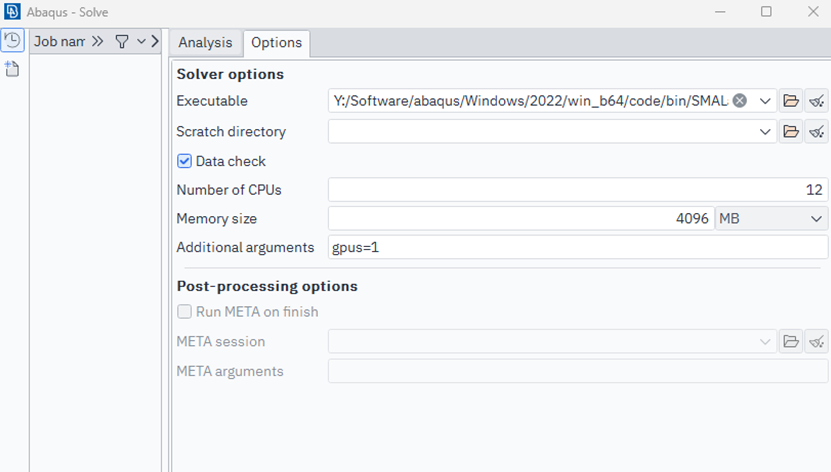Click the Abaqus app logo icon

coord(12,12)
